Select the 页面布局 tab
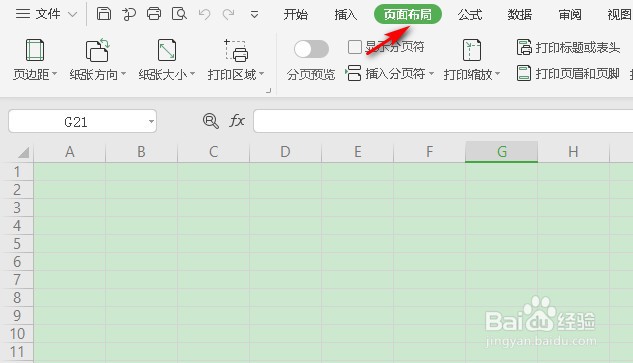 [x=408, y=15]
